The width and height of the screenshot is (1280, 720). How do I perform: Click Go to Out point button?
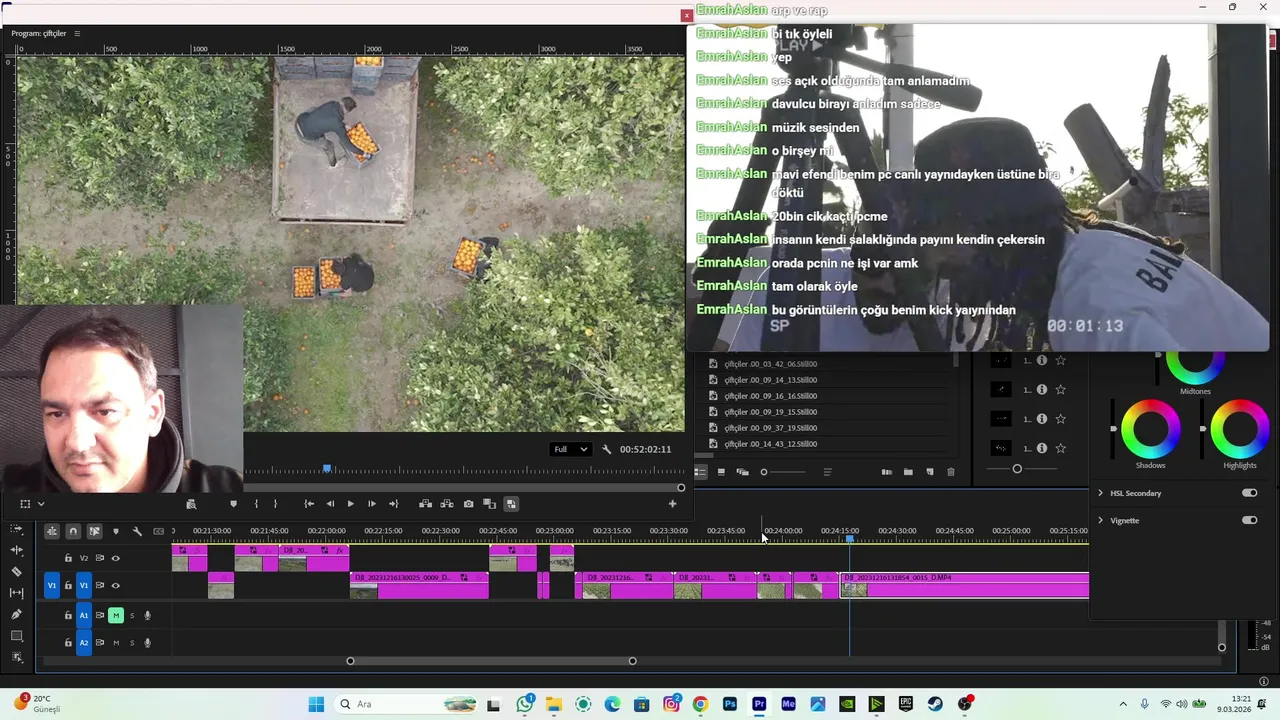point(393,504)
